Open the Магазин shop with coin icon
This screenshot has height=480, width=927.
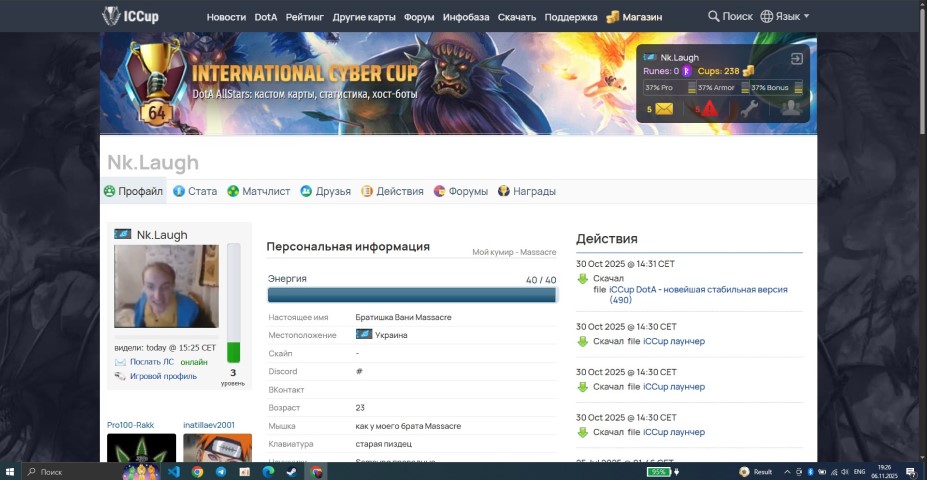point(634,17)
